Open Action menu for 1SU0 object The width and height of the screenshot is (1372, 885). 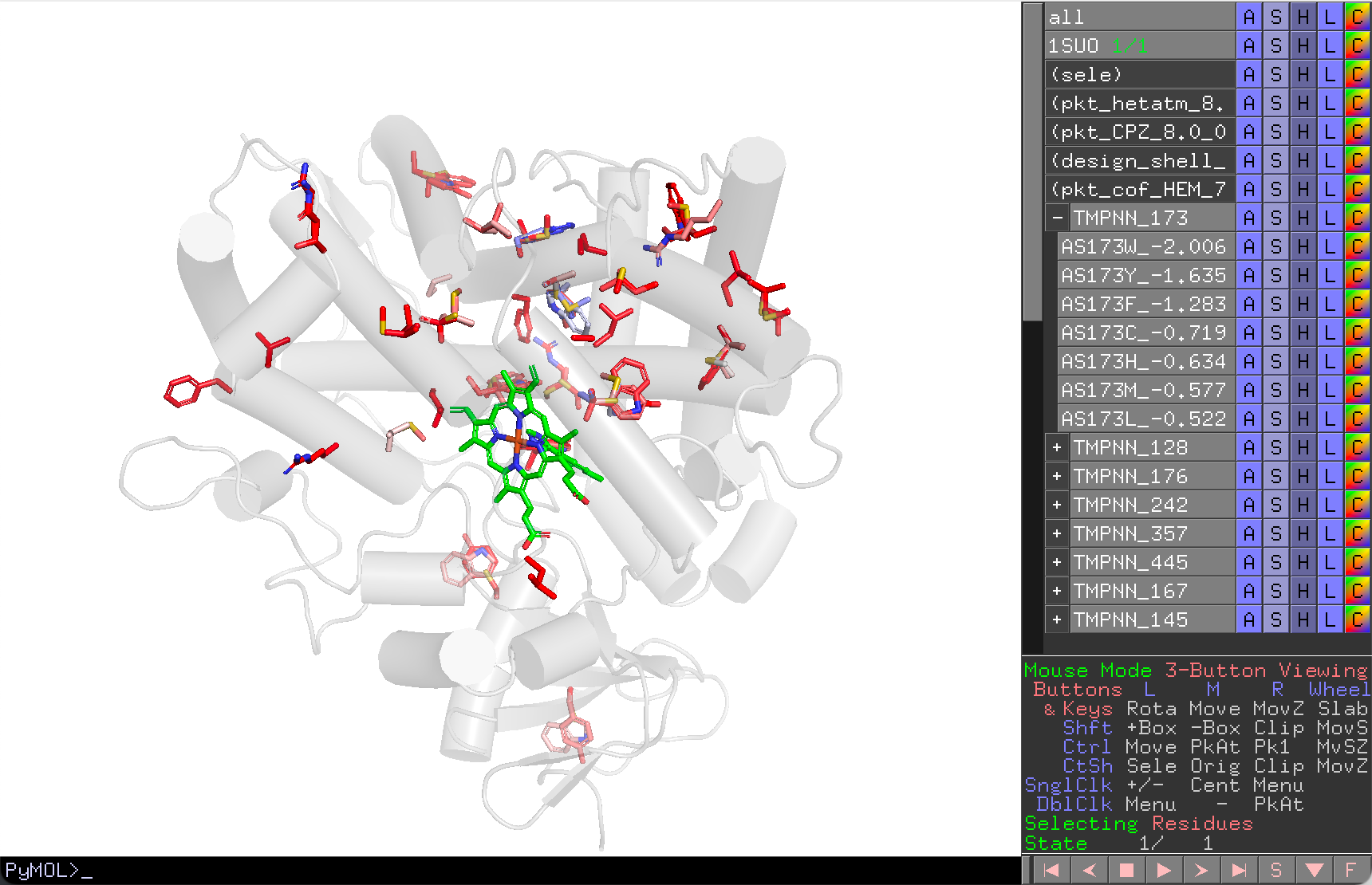point(1249,45)
